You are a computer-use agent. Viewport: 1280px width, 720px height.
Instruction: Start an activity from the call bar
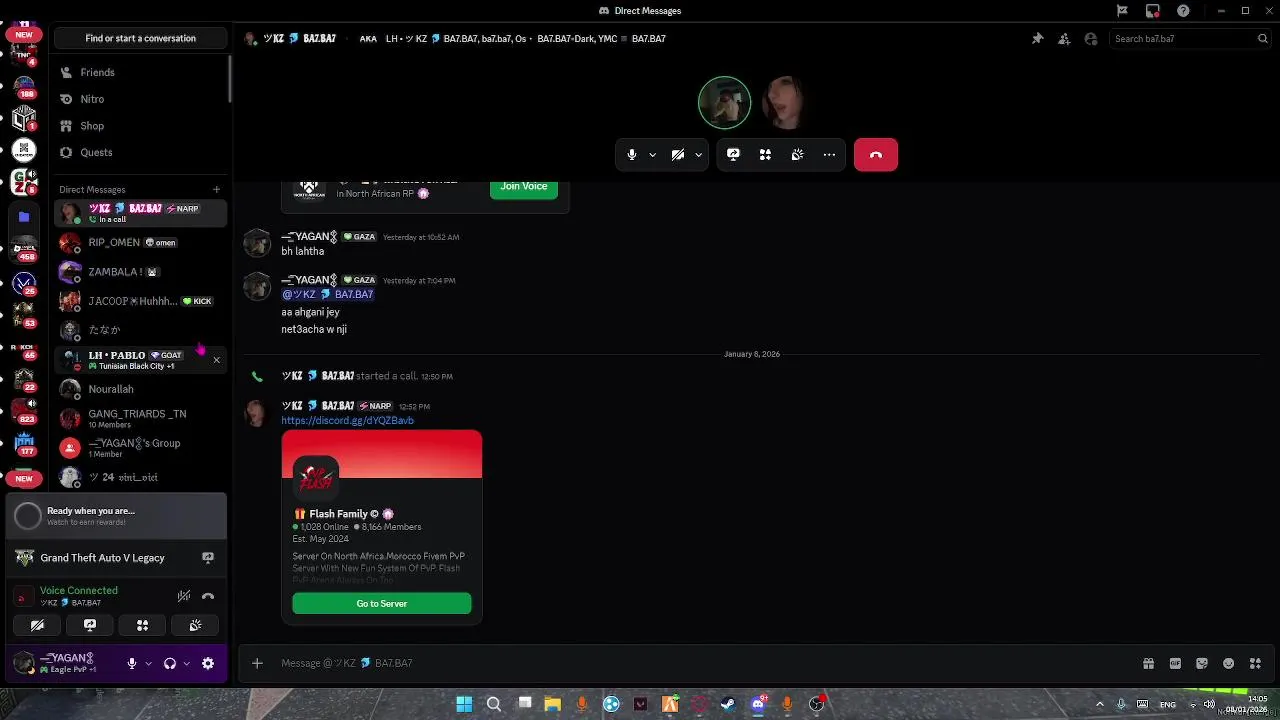click(x=765, y=155)
